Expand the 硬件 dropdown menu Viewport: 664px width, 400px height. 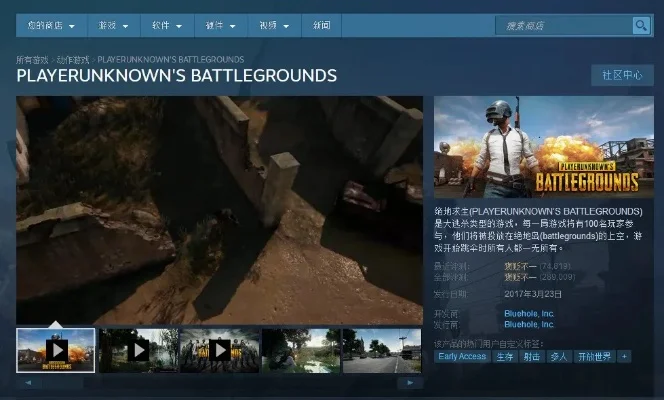[221, 26]
